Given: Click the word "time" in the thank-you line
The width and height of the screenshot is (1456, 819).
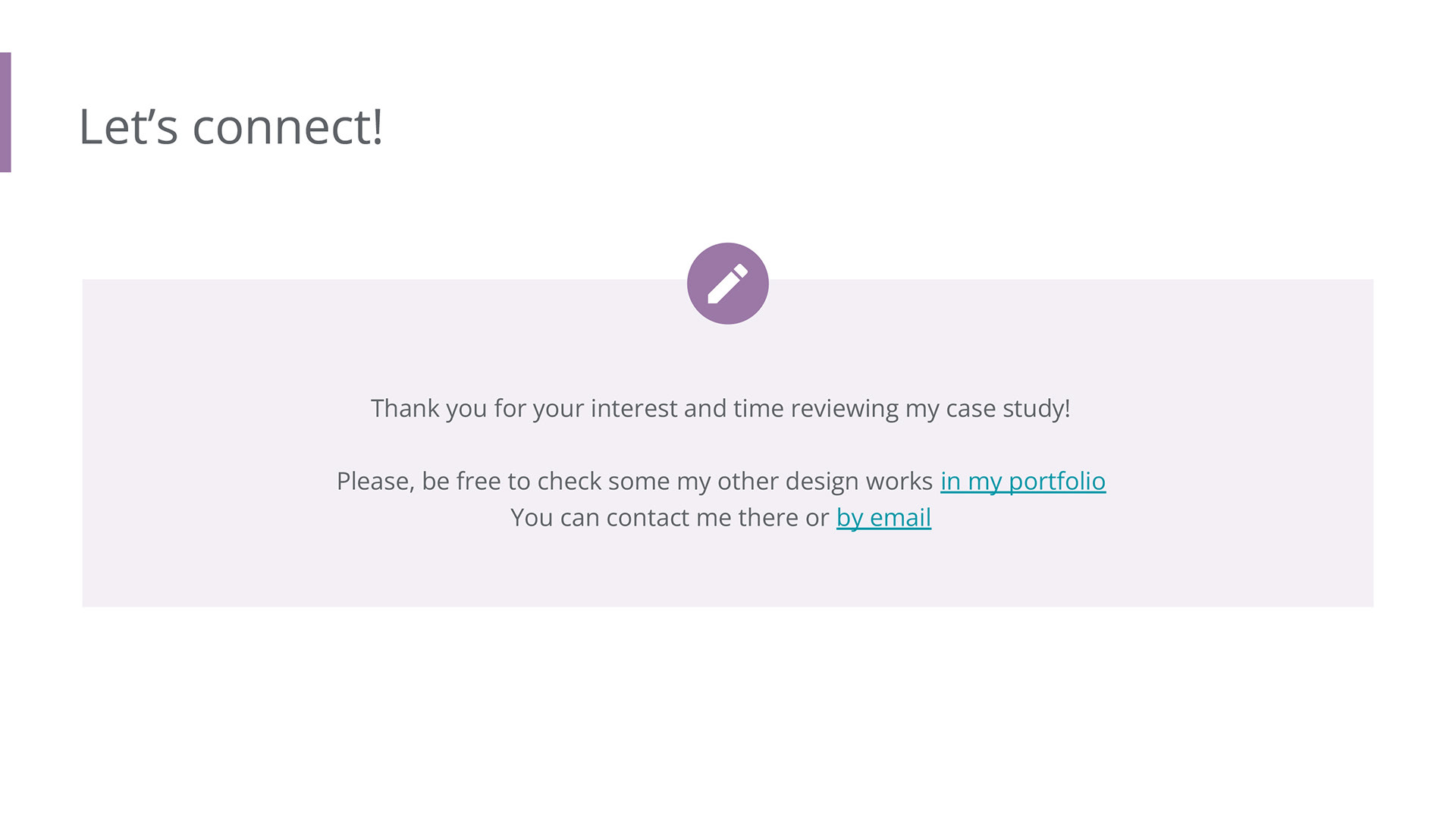Looking at the screenshot, I should 758,409.
